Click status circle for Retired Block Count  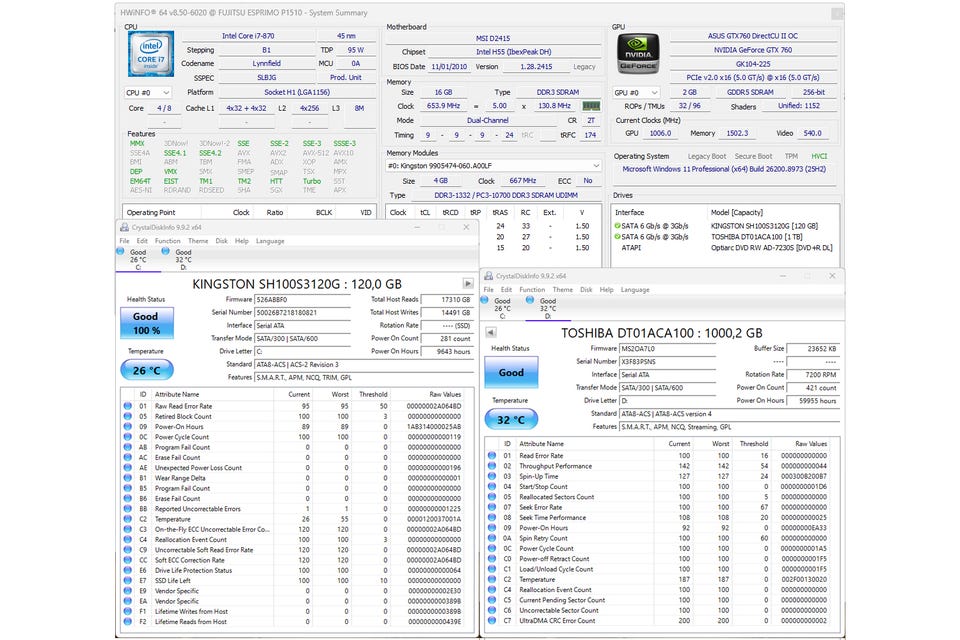tap(127, 416)
